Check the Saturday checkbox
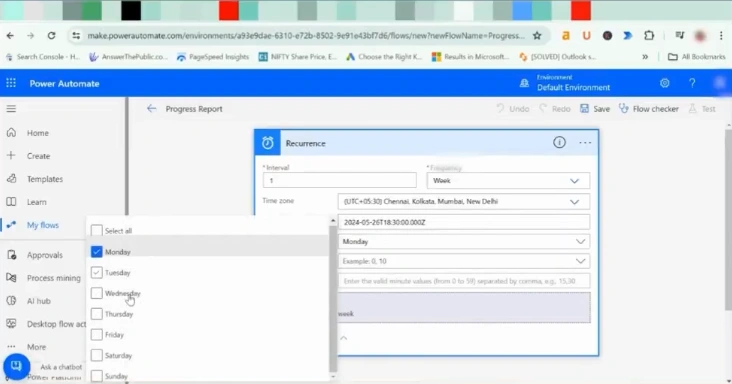The width and height of the screenshot is (732, 384). [96, 355]
